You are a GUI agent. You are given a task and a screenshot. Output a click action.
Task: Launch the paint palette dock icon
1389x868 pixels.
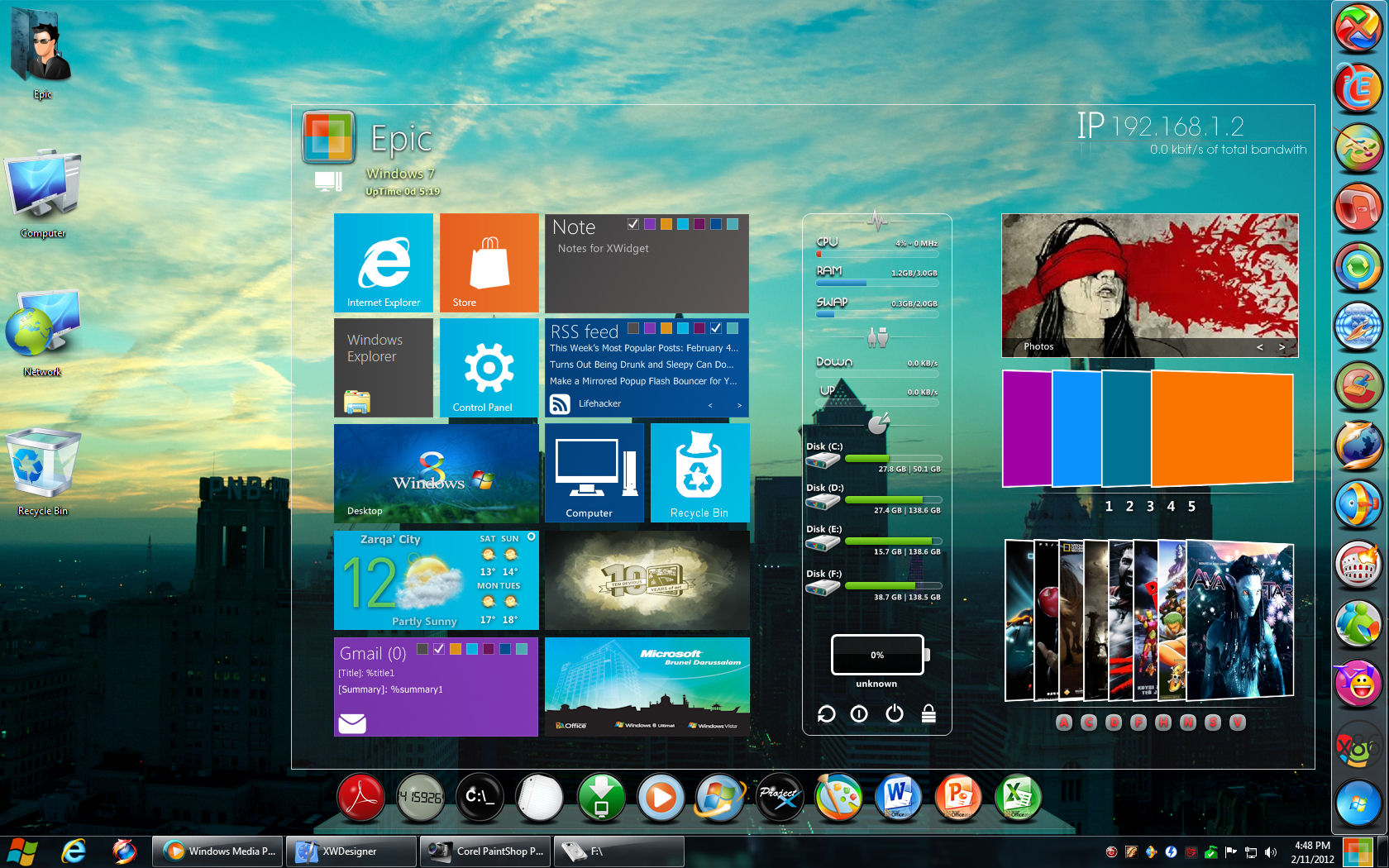(x=838, y=797)
